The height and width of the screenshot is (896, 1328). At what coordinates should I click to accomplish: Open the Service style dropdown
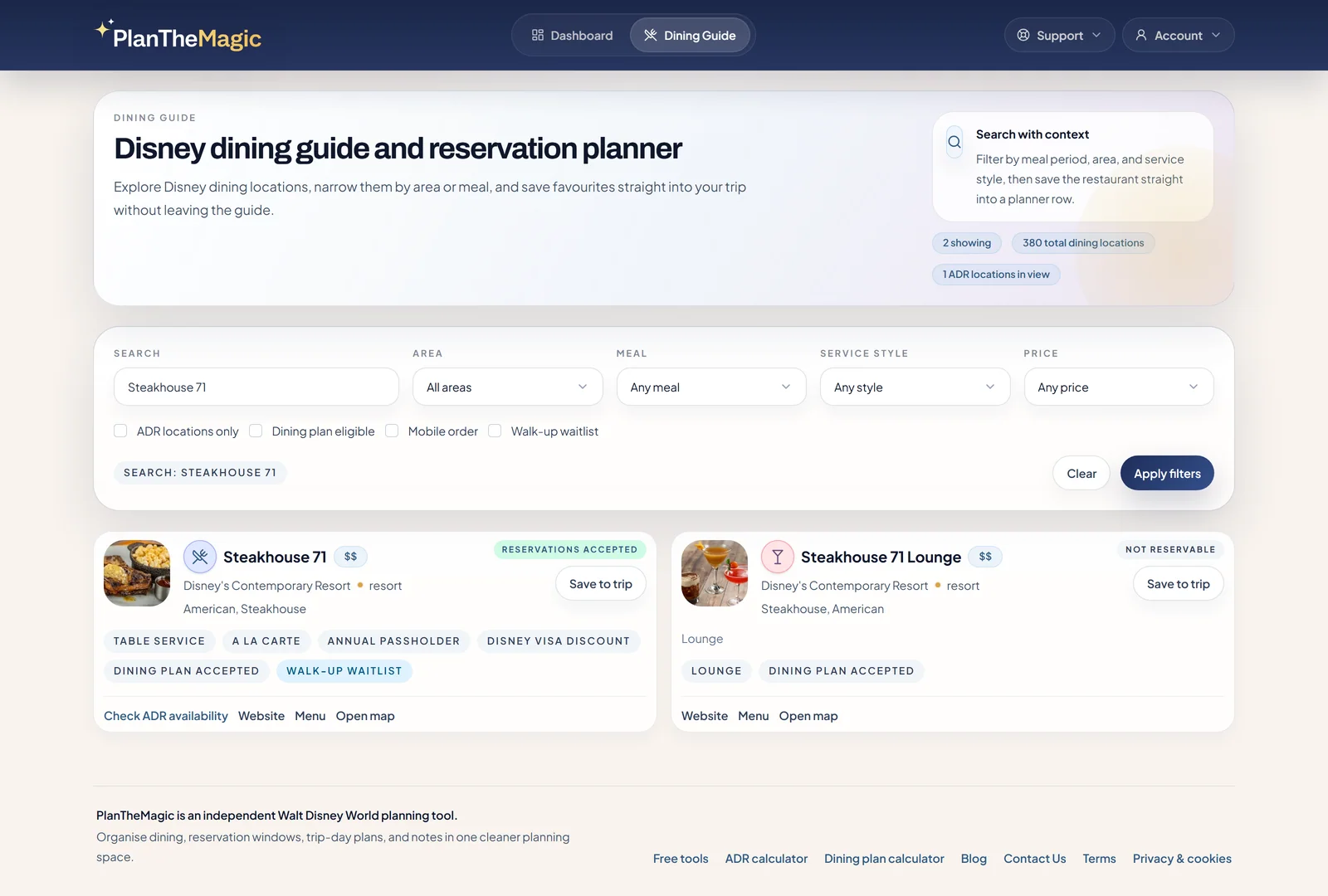pos(915,387)
